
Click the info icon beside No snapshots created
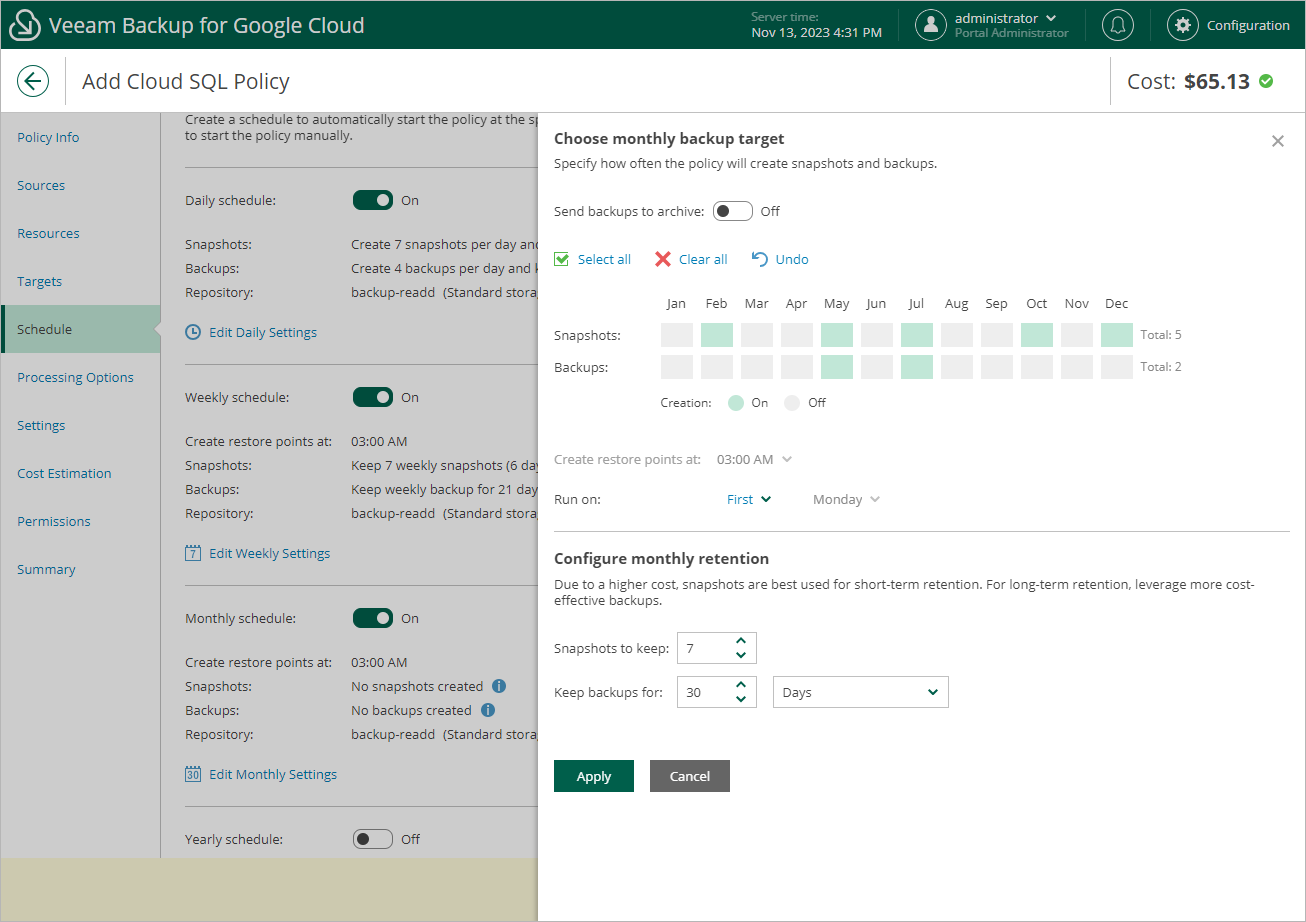[499, 686]
